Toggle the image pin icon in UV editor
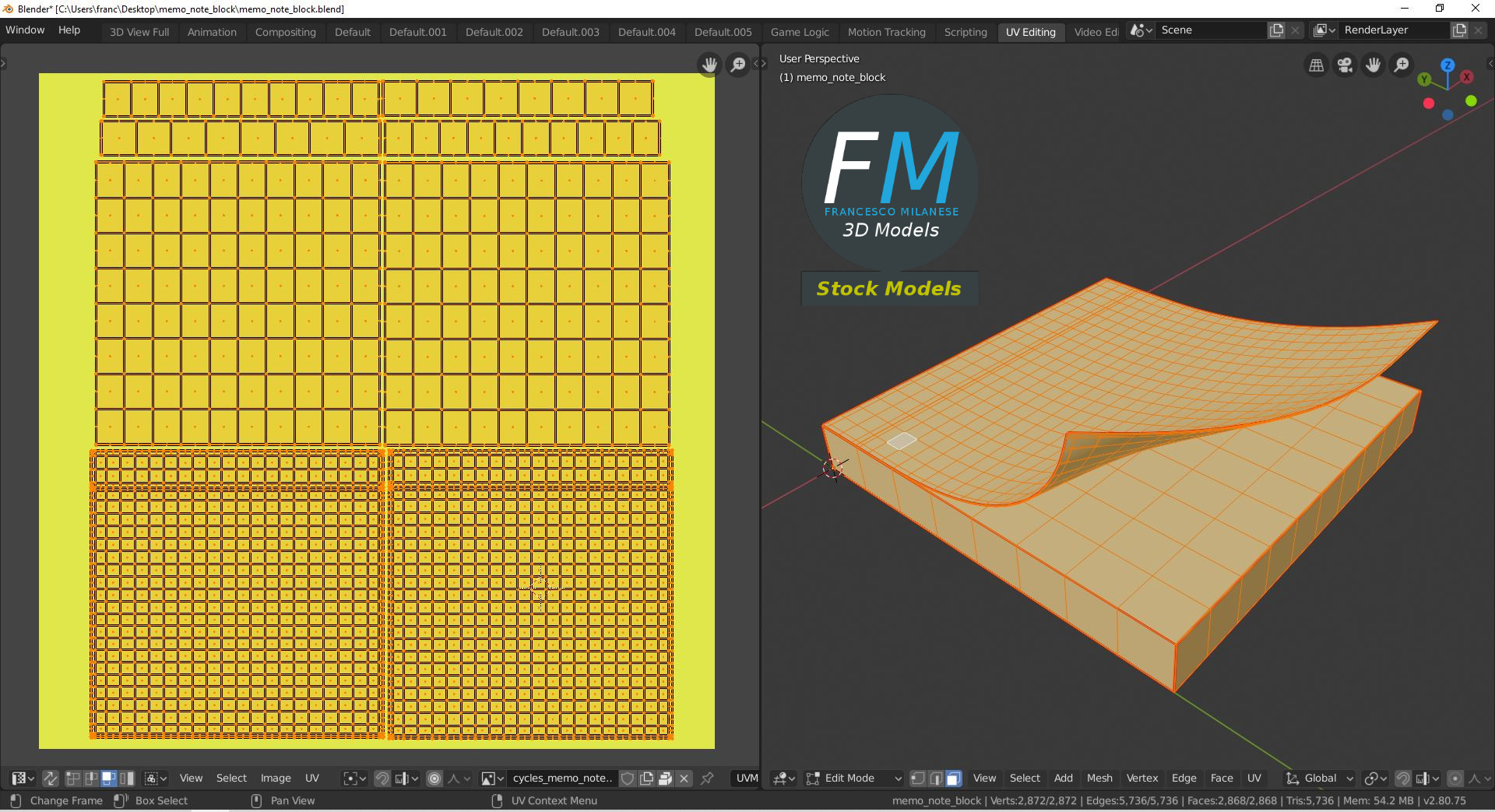The width and height of the screenshot is (1495, 812). 707,778
